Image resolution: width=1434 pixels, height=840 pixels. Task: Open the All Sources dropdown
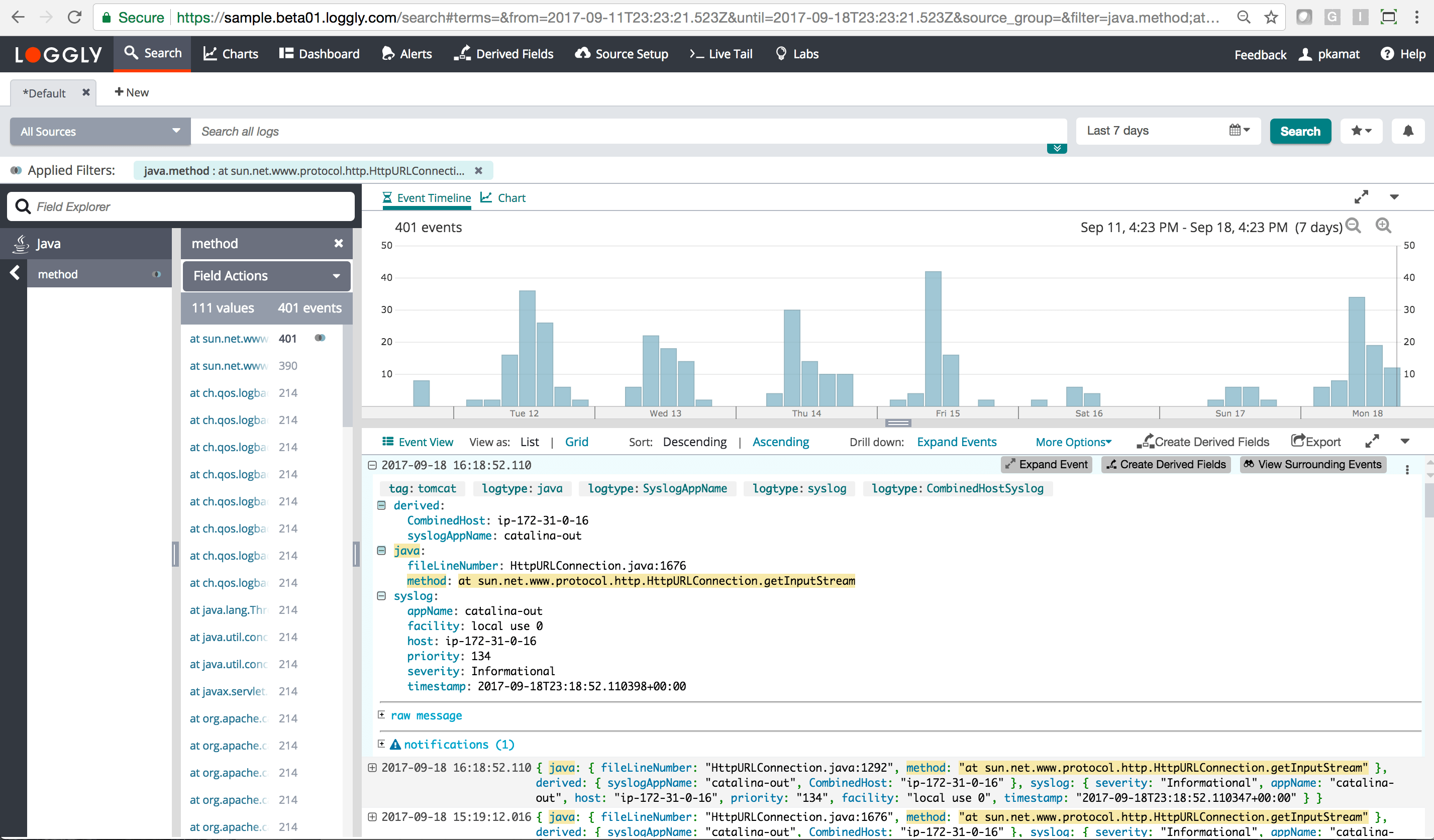coord(99,131)
